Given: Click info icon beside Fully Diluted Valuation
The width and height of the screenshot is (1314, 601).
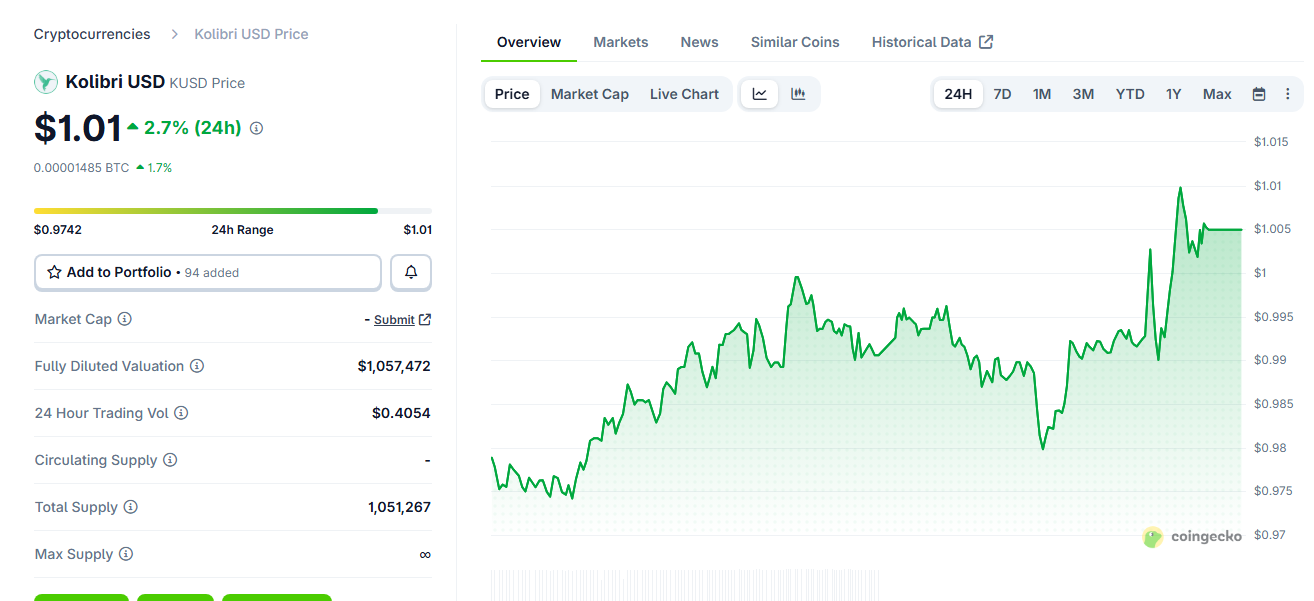Looking at the screenshot, I should tap(197, 366).
